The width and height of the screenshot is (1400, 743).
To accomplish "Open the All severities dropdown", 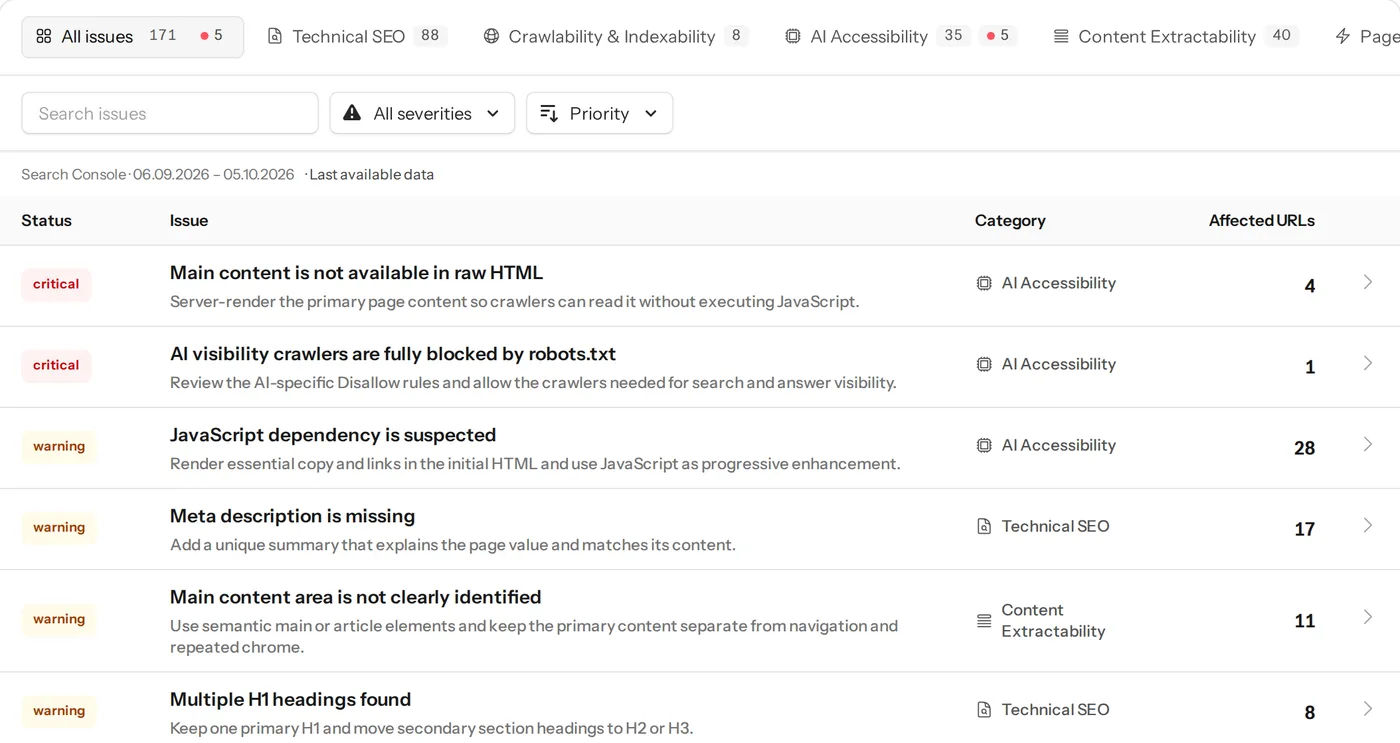I will (422, 113).
